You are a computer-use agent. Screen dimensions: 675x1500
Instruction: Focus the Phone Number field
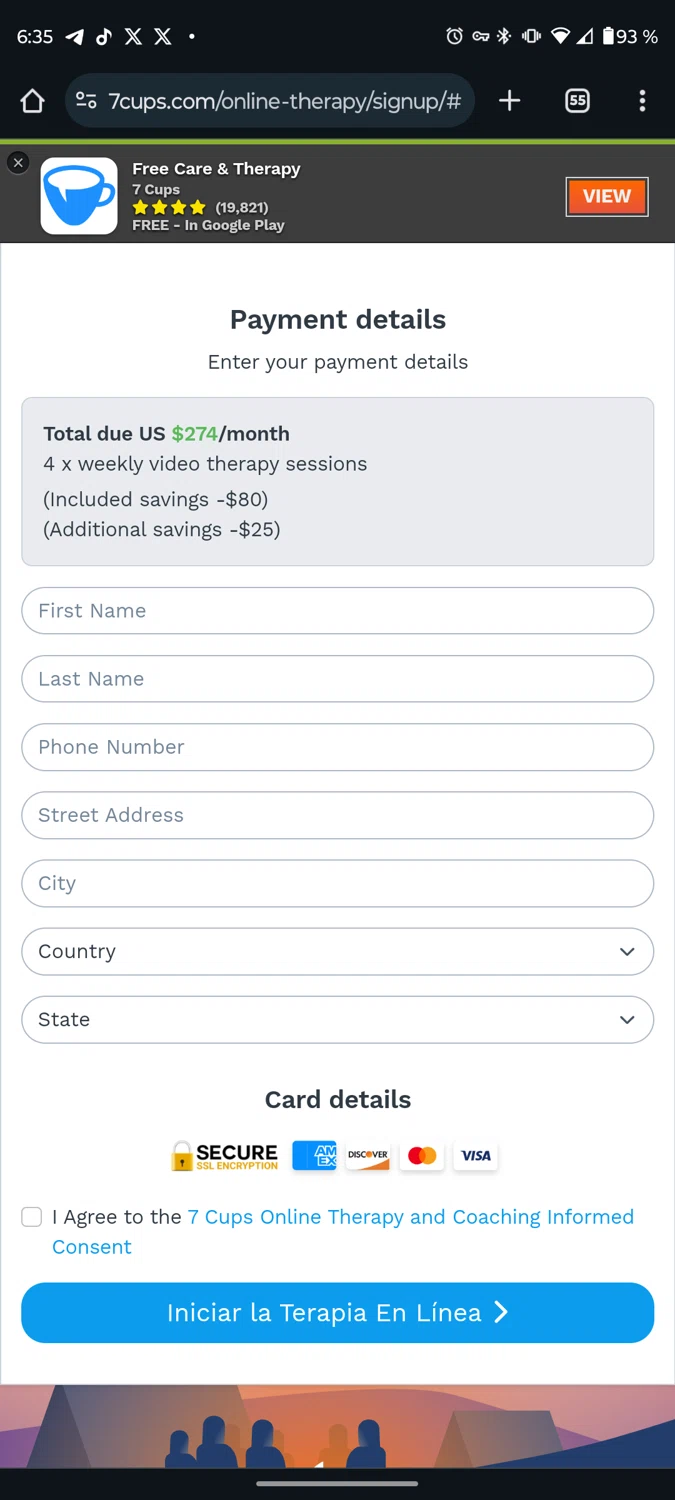337,747
